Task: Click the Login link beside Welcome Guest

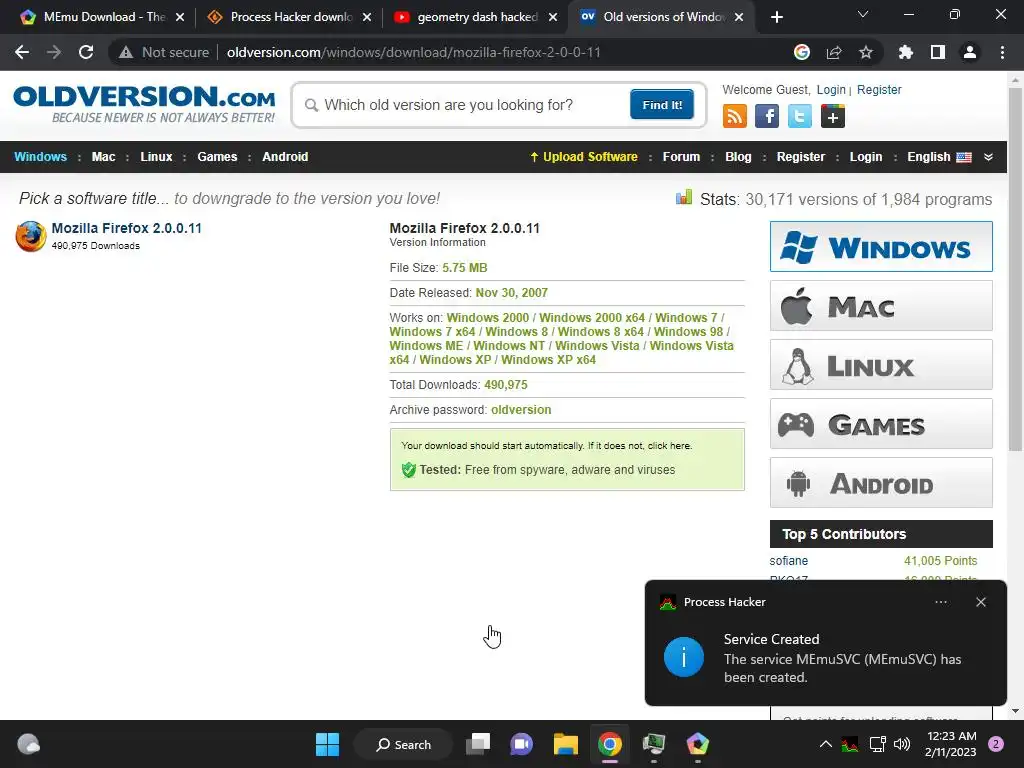Action: pyautogui.click(x=831, y=89)
